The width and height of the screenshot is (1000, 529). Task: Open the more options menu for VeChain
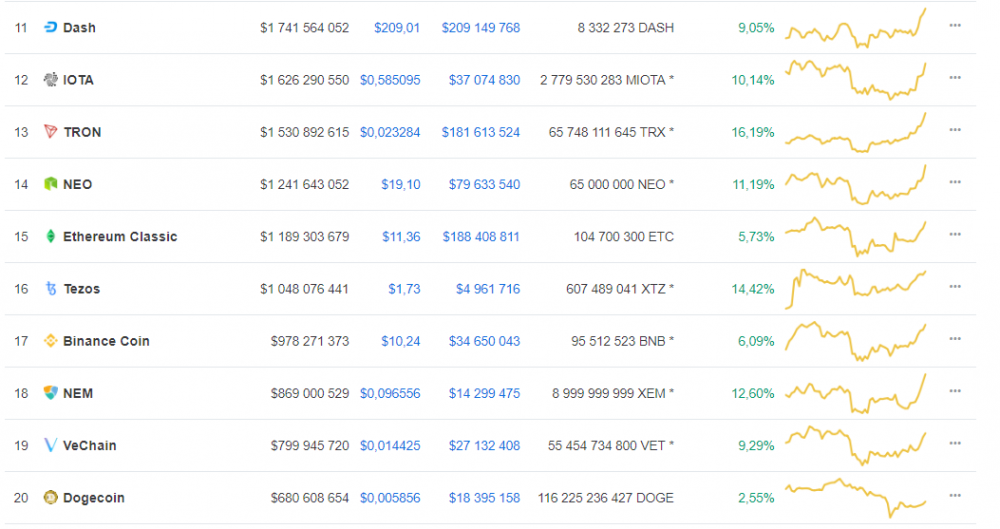coord(955,443)
